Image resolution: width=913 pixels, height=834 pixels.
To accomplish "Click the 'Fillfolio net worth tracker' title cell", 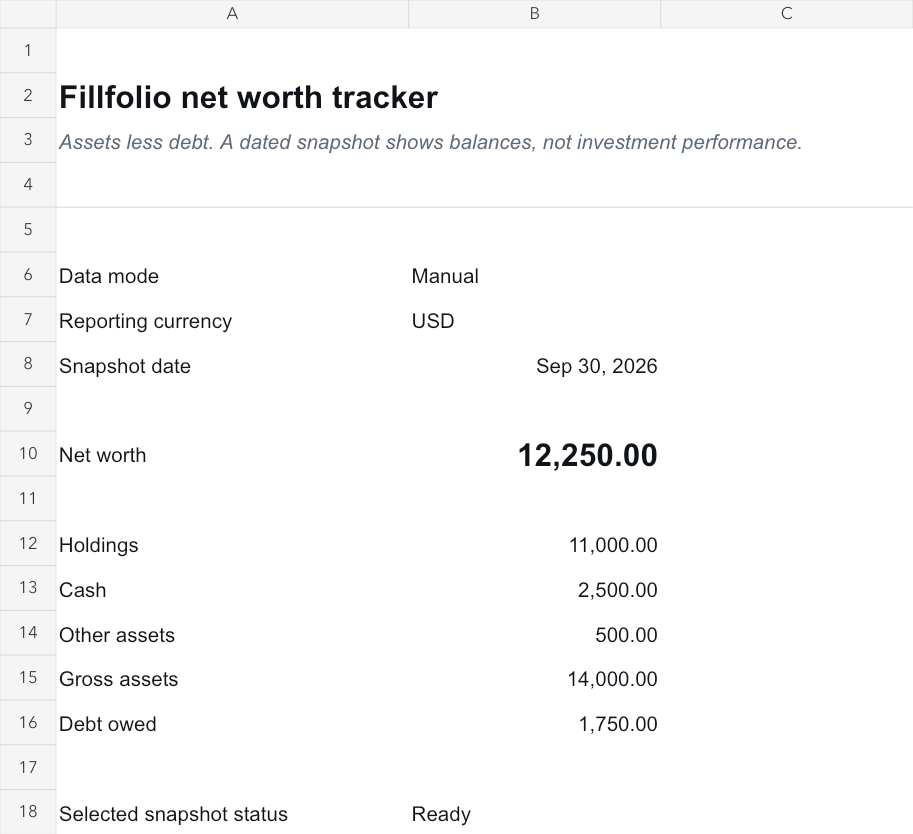I will (x=232, y=96).
